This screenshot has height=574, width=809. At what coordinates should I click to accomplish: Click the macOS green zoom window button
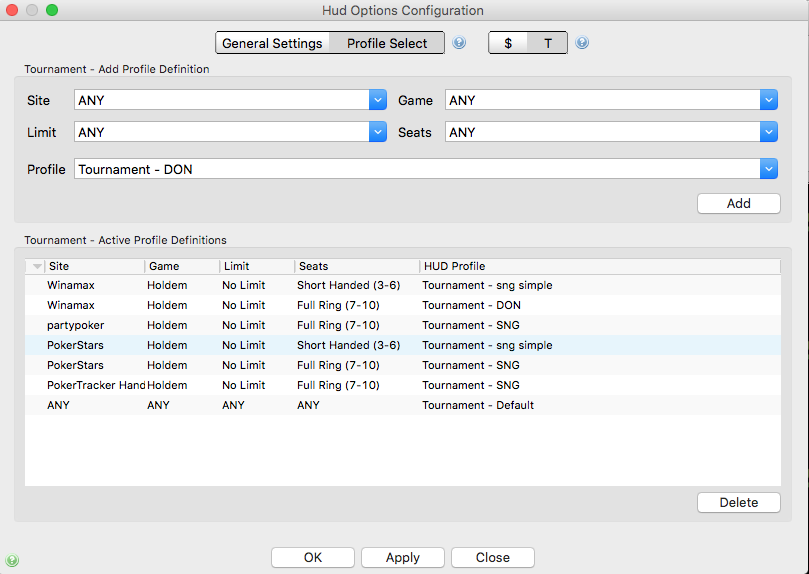pos(52,10)
